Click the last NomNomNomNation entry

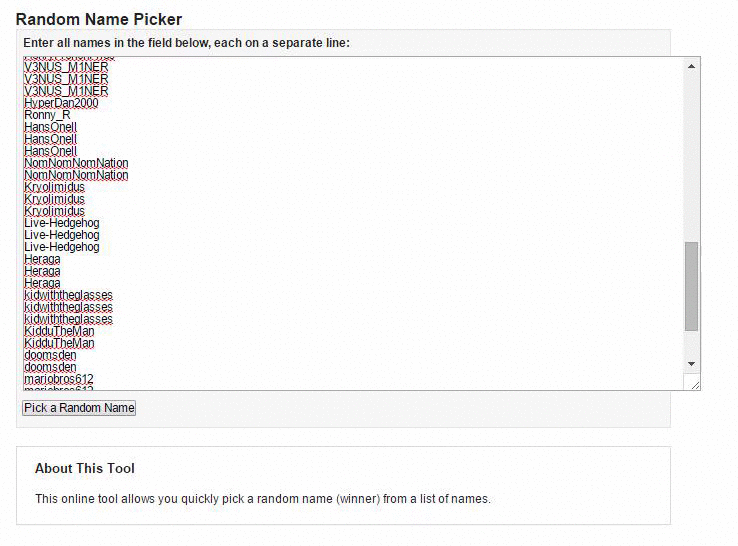[x=76, y=175]
